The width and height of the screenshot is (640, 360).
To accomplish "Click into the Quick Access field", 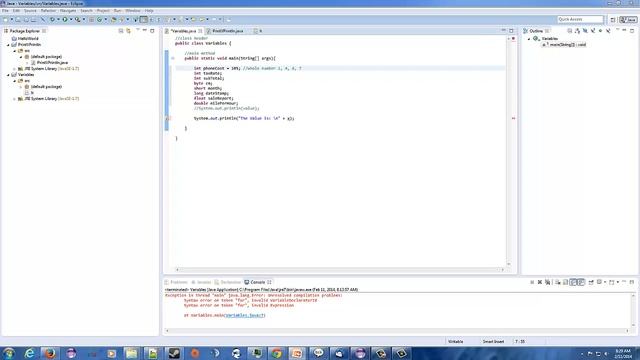I will tap(580, 19).
